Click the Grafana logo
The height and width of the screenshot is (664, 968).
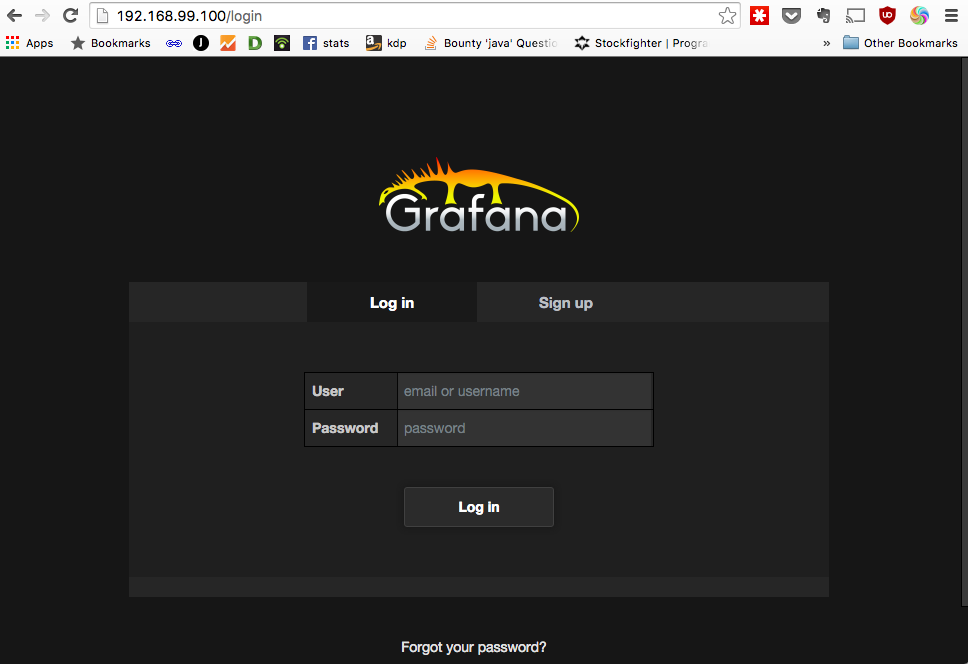pos(478,196)
